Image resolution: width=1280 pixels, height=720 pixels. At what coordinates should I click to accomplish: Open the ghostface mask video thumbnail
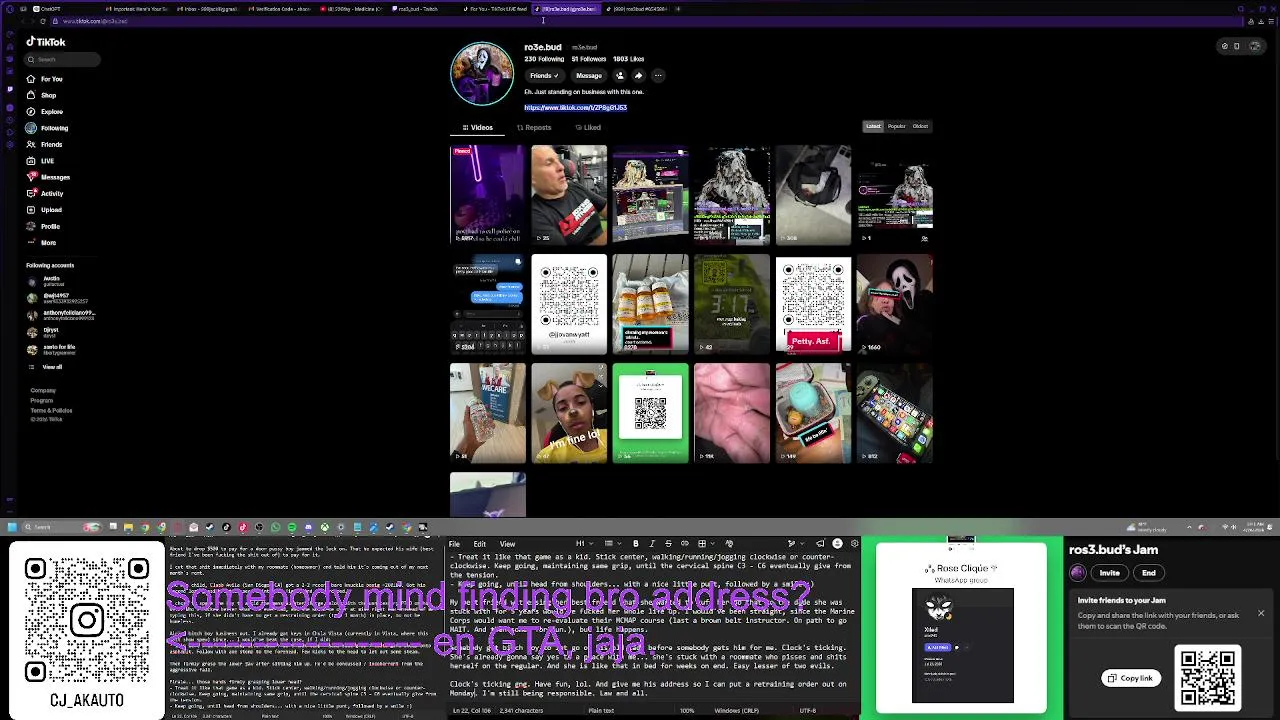click(895, 304)
